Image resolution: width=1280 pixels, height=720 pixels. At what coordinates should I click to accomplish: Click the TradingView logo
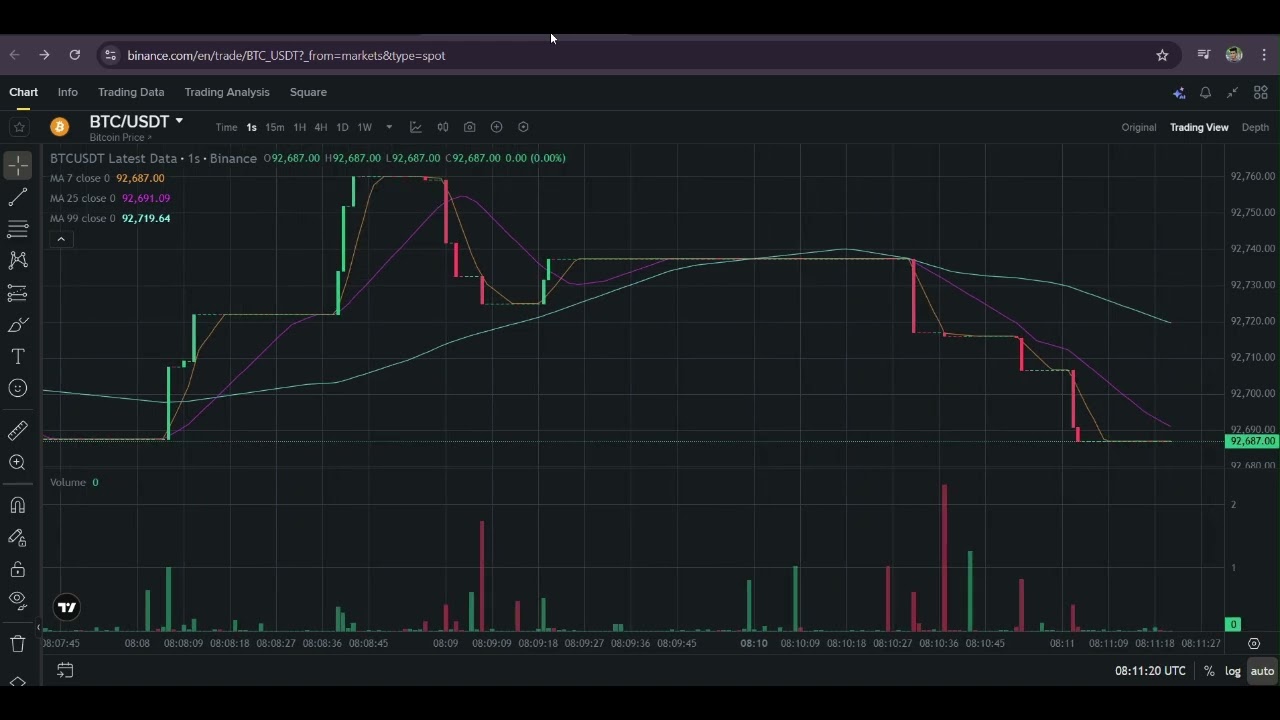[x=67, y=607]
